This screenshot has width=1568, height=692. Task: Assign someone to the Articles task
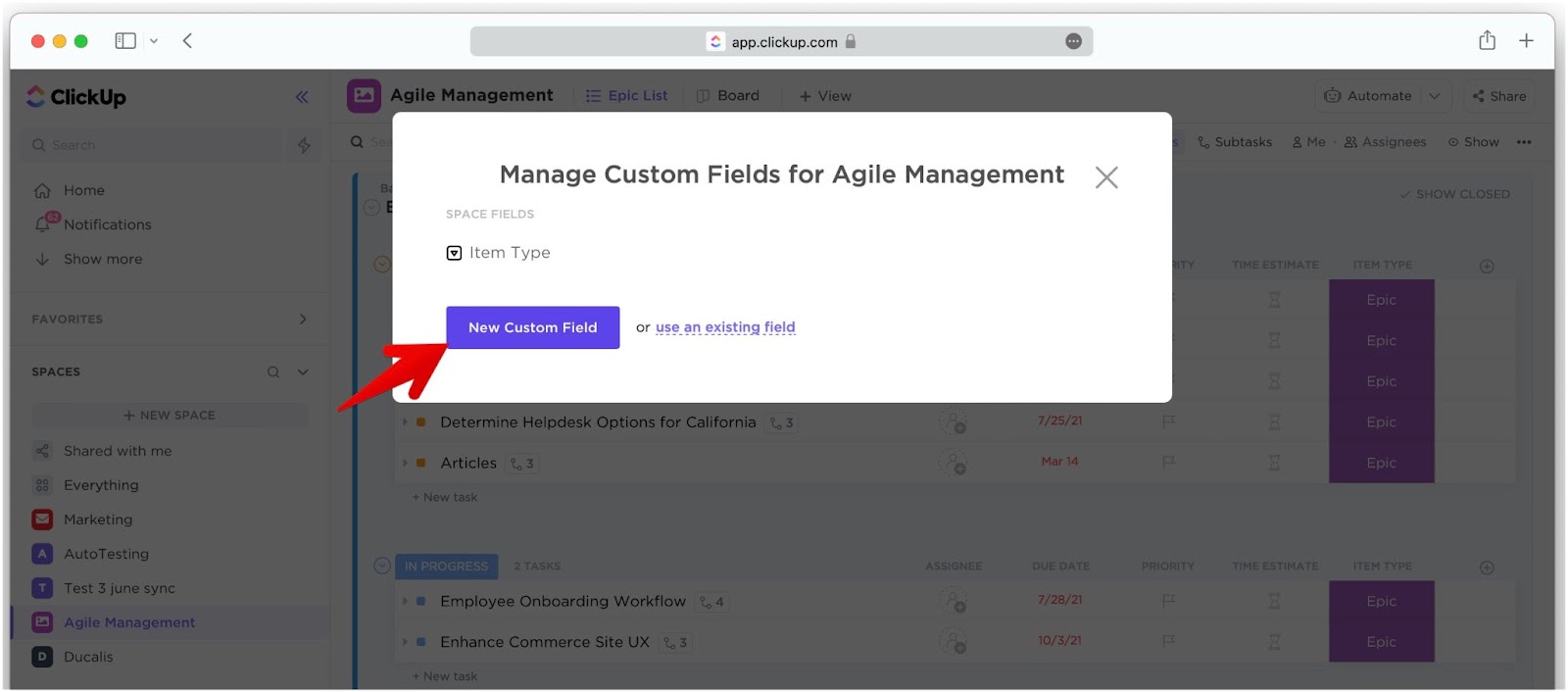pyautogui.click(x=953, y=463)
